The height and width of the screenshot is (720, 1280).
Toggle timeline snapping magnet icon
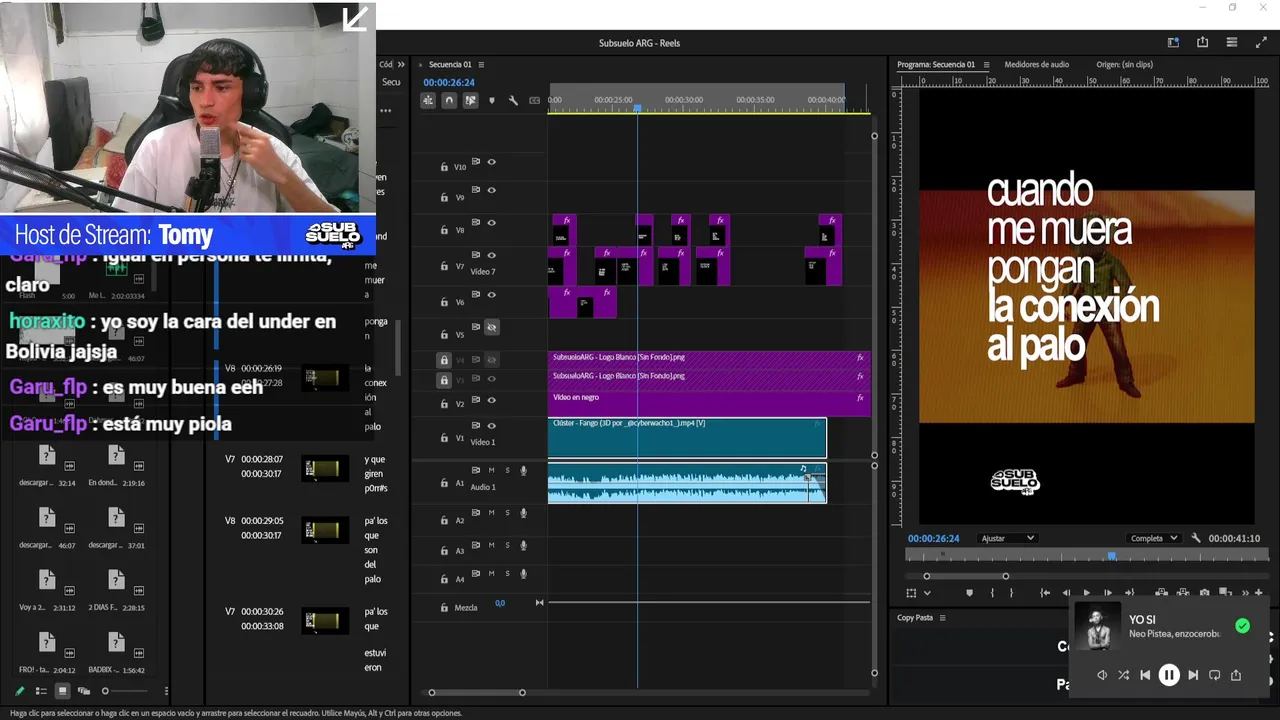tap(449, 100)
